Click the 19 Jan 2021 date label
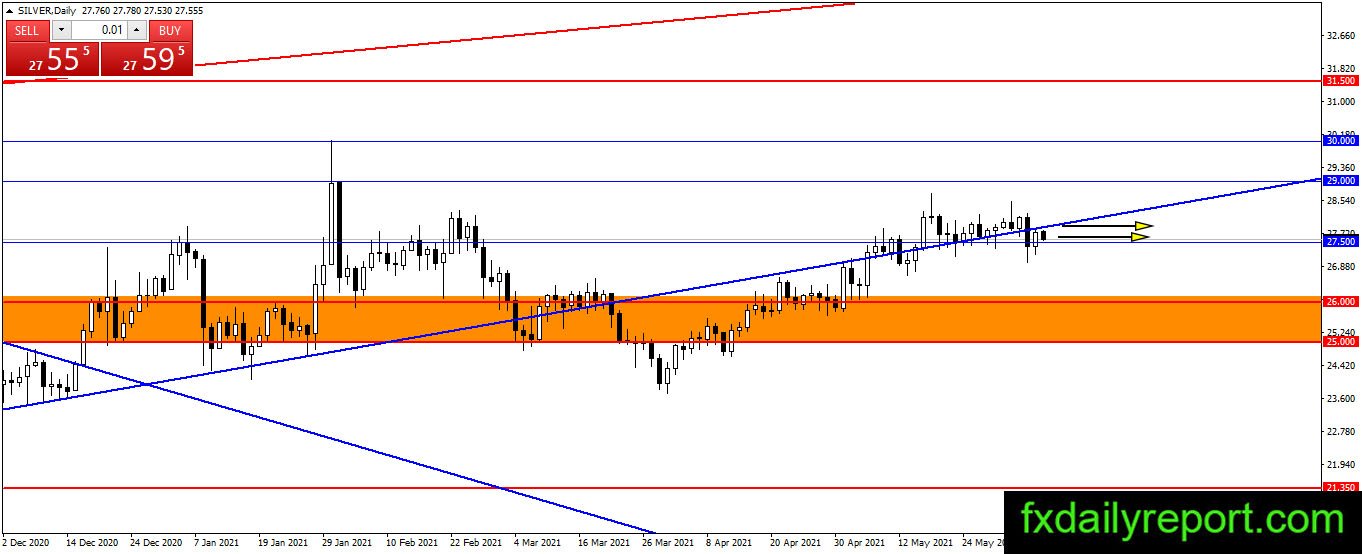 tap(283, 543)
